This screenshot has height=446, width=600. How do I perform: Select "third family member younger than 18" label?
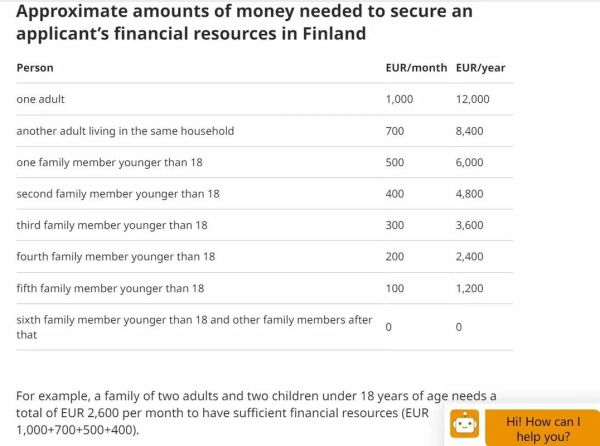112,225
